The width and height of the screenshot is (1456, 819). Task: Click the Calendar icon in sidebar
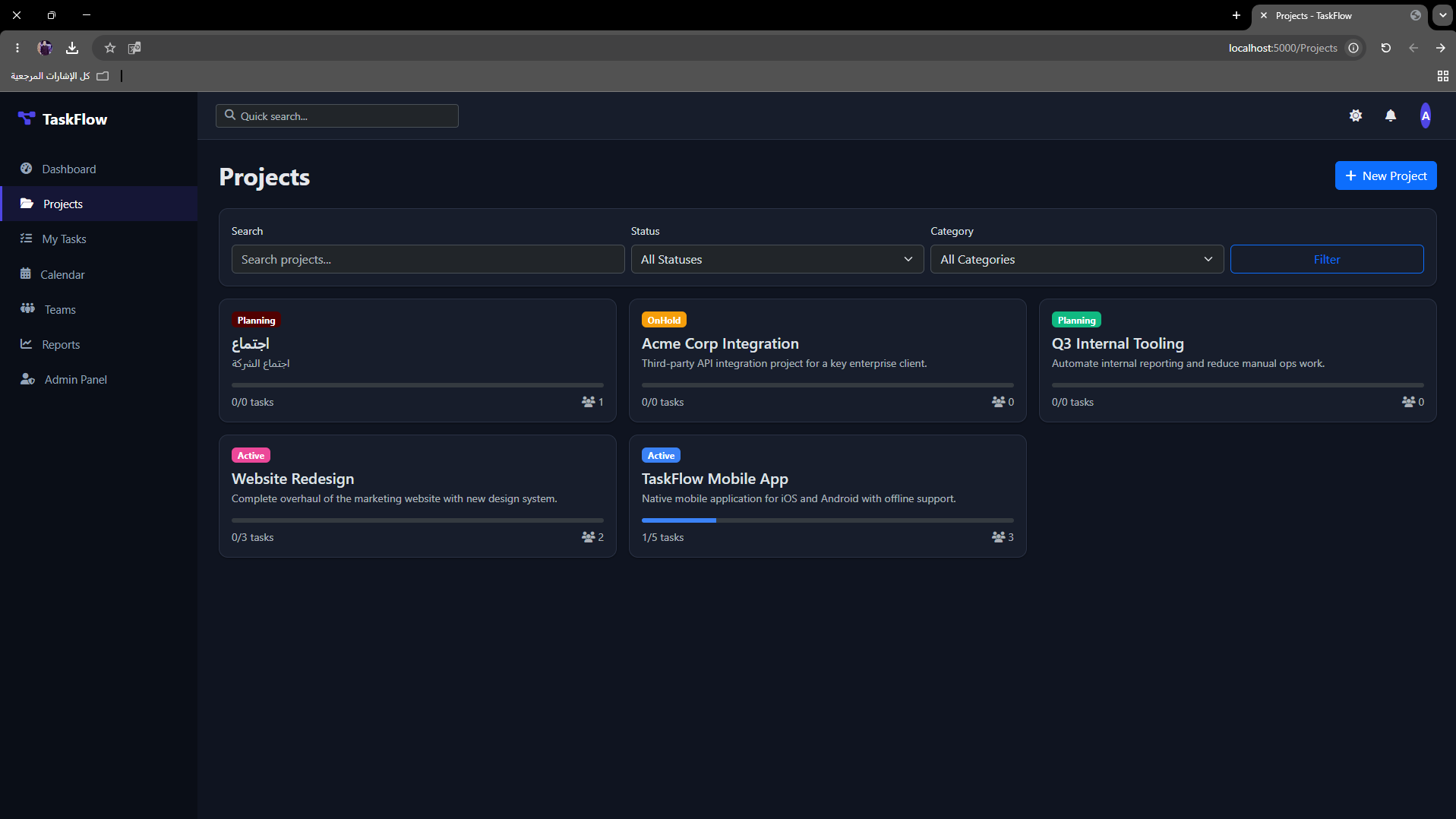26,274
